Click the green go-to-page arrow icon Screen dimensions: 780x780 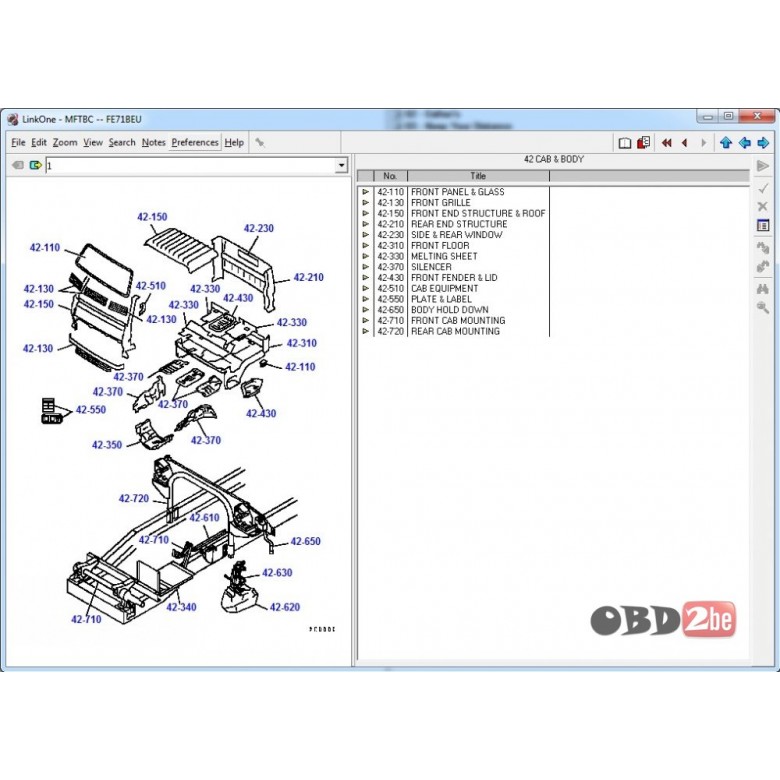(35, 165)
